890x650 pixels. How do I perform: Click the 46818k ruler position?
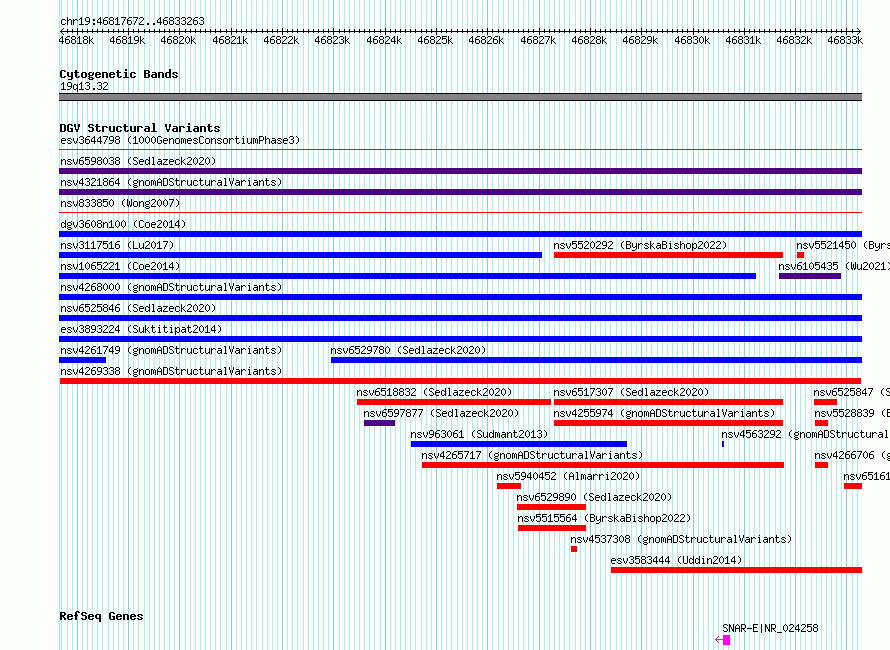[77, 40]
